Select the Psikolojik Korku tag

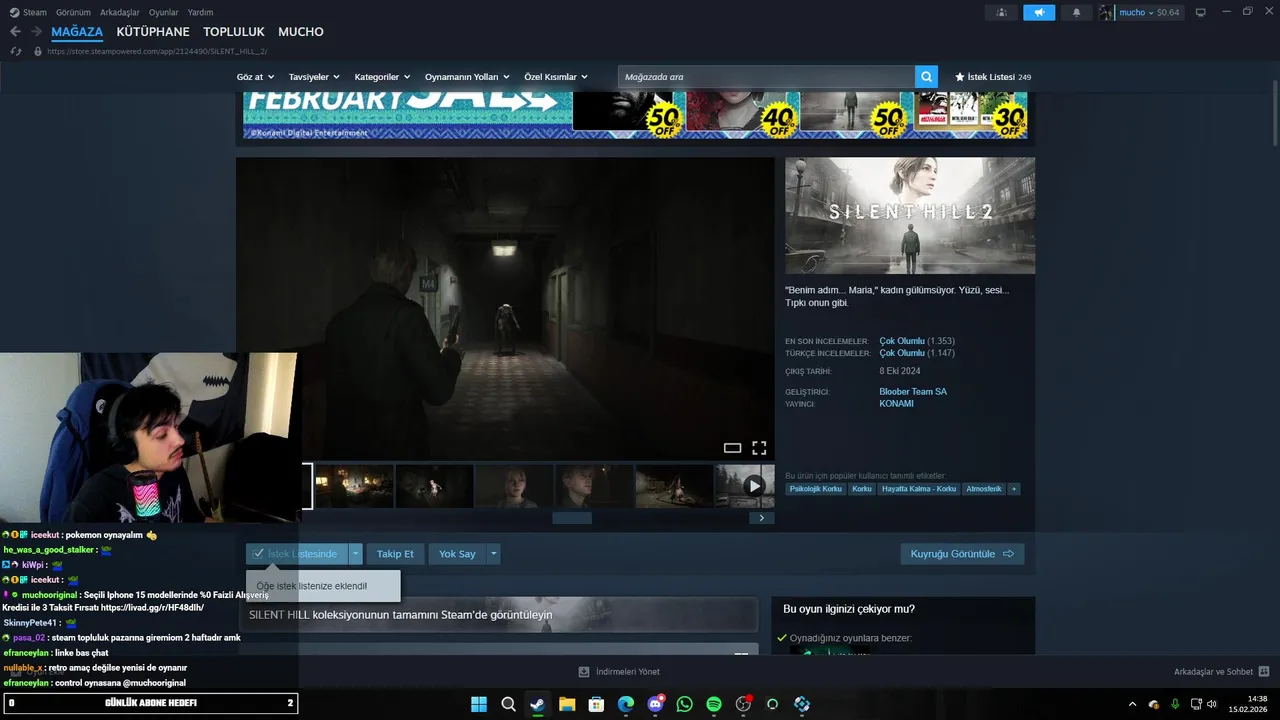816,489
